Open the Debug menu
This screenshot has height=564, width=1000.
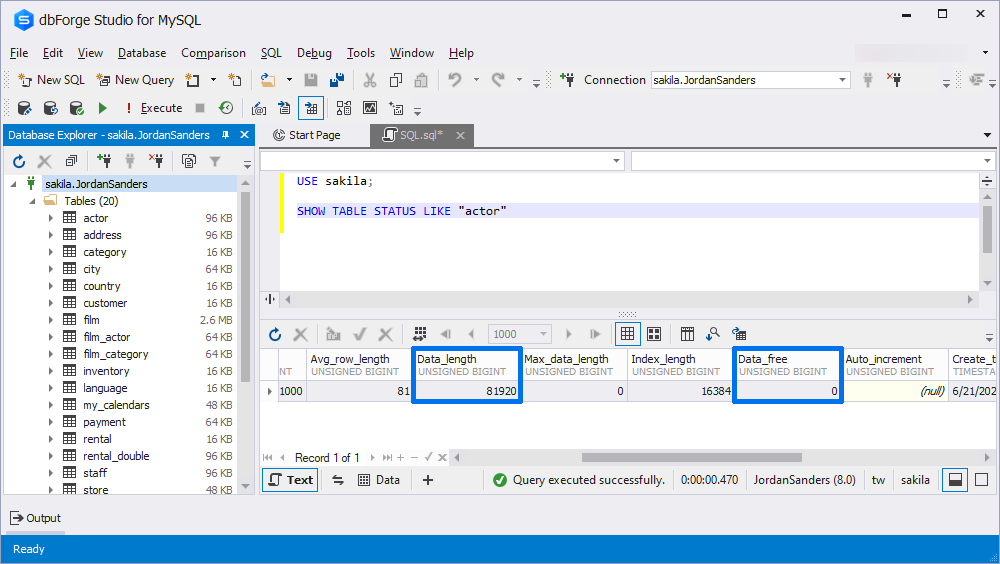click(x=314, y=53)
